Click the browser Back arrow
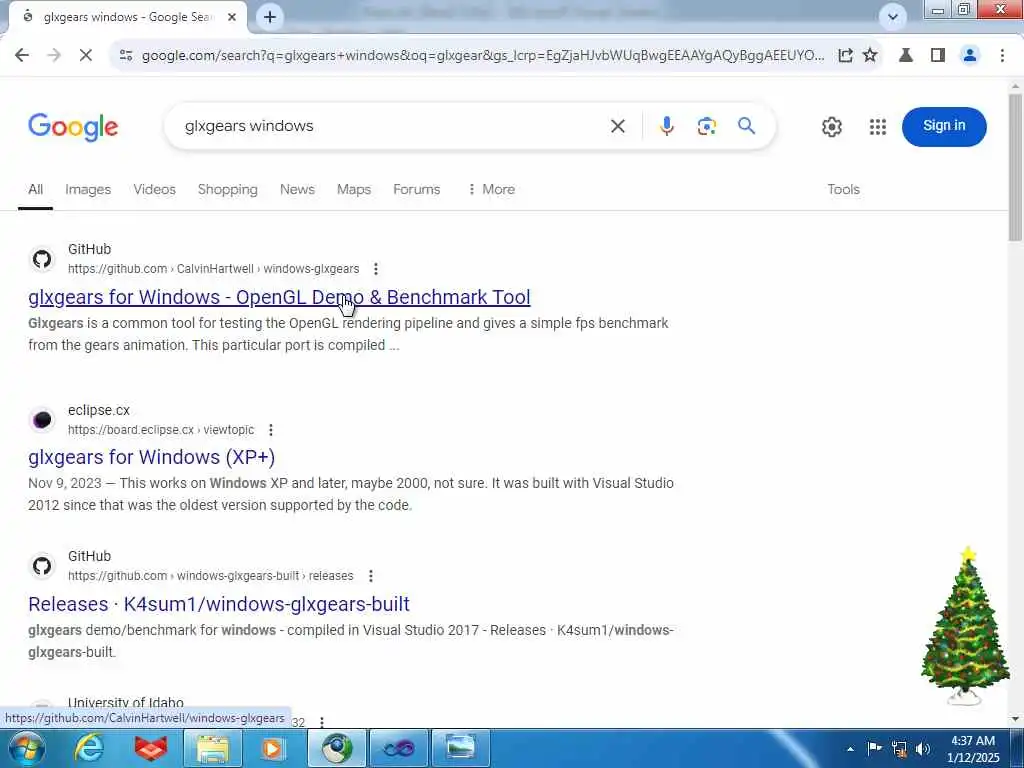 [x=22, y=56]
